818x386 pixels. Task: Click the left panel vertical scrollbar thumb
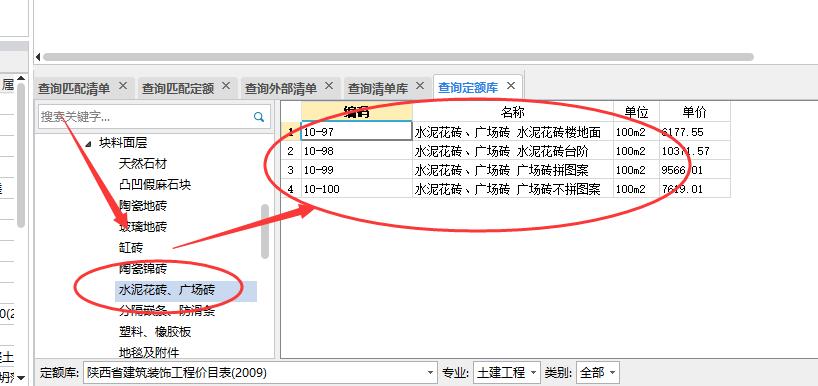[x=21, y=155]
